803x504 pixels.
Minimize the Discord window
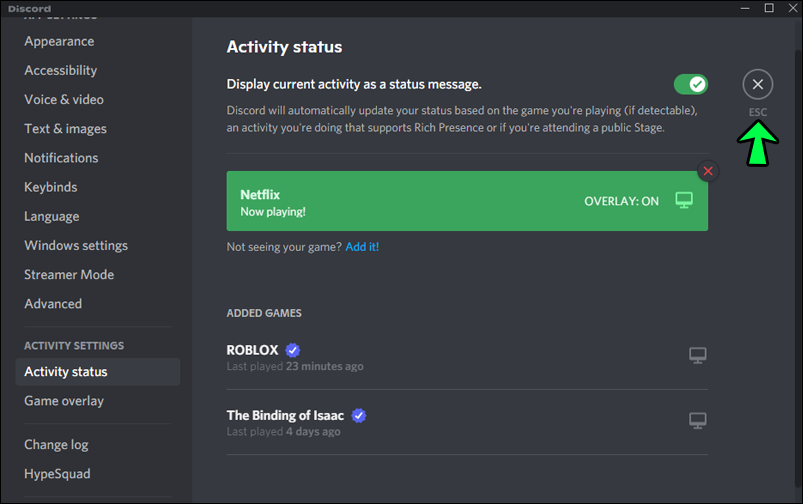745,8
